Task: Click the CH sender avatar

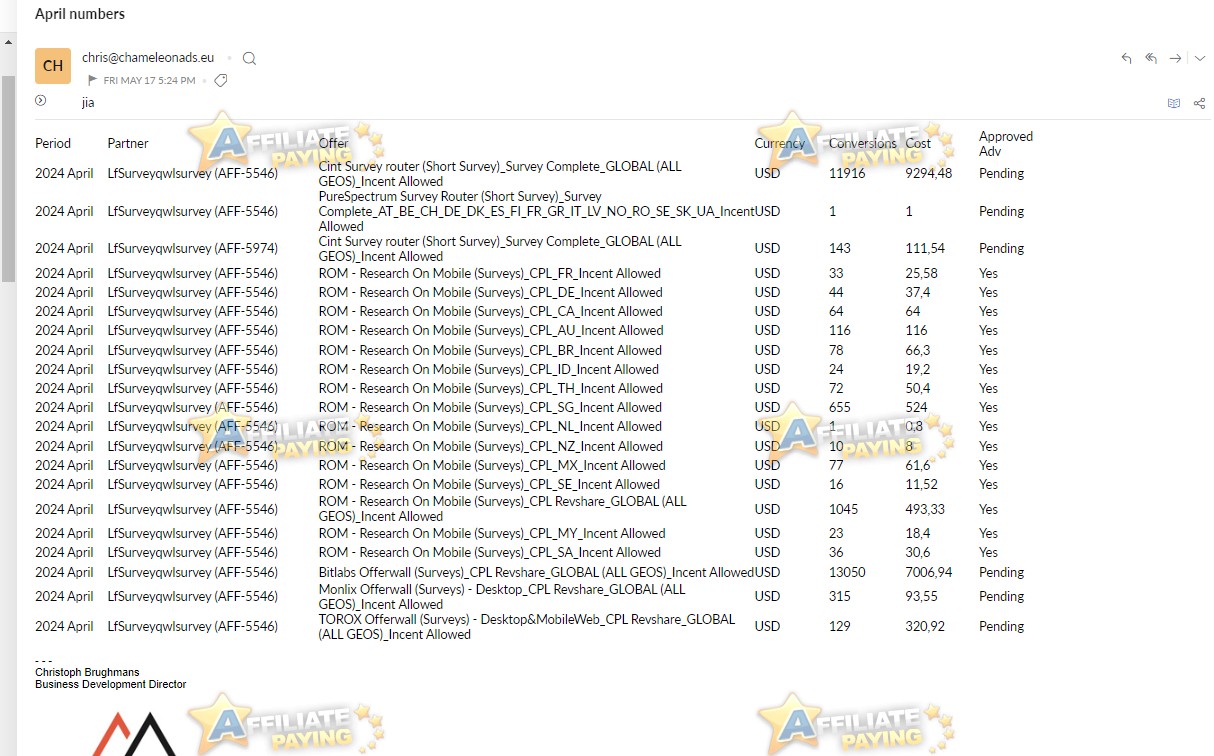Action: point(53,66)
